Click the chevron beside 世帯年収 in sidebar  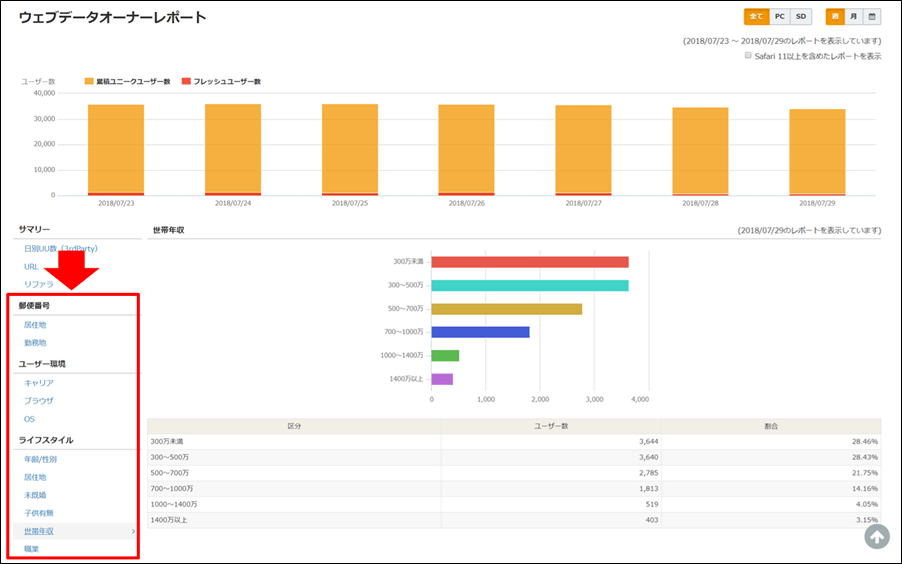pyautogui.click(x=133, y=531)
